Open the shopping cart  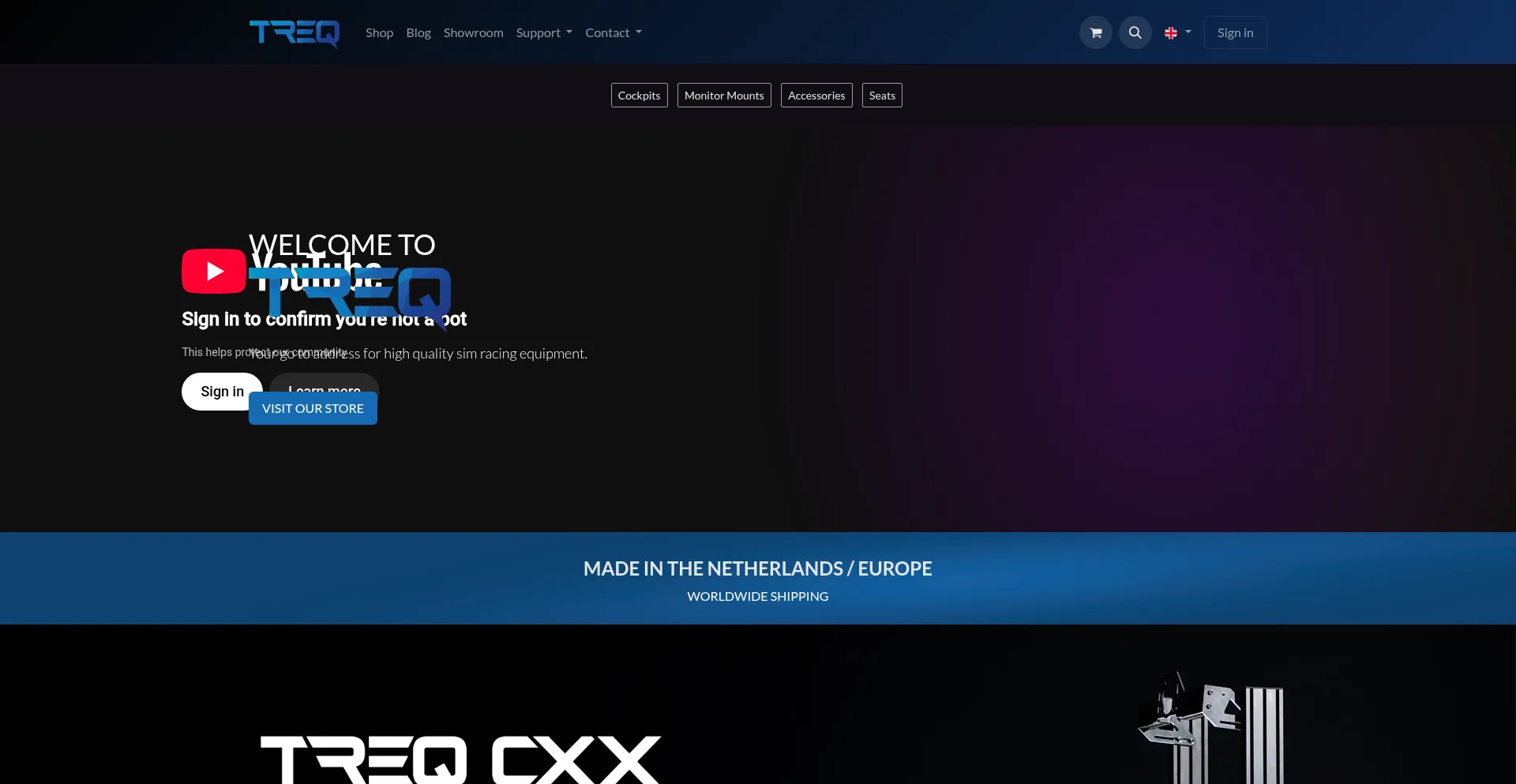coord(1096,32)
